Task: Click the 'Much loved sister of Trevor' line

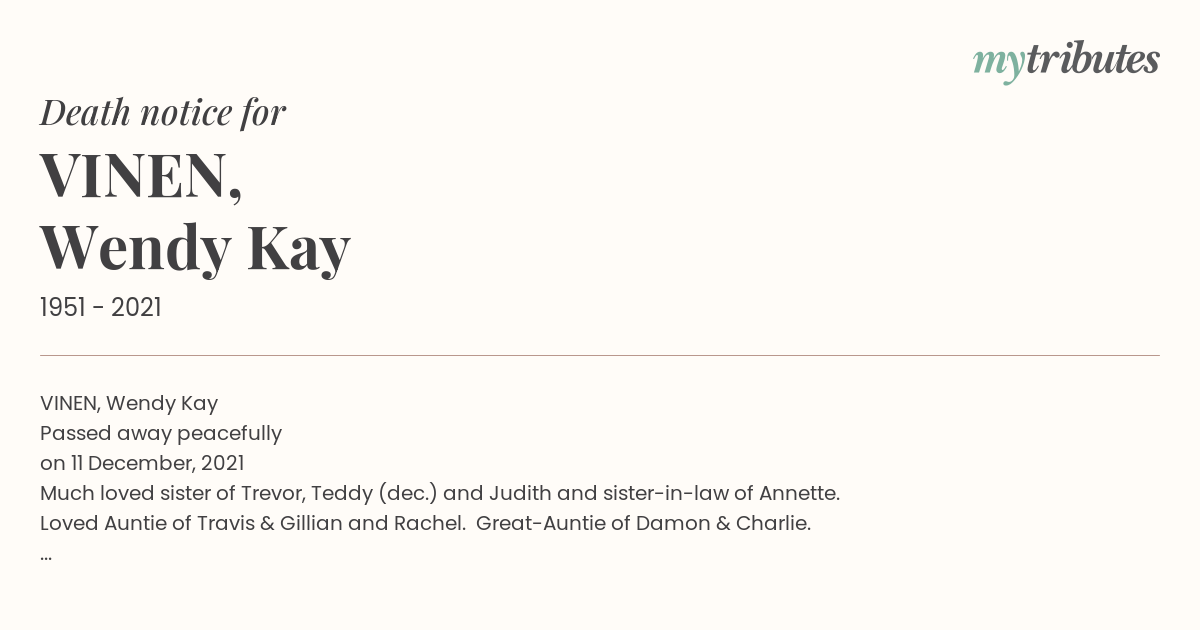Action: click(x=440, y=493)
